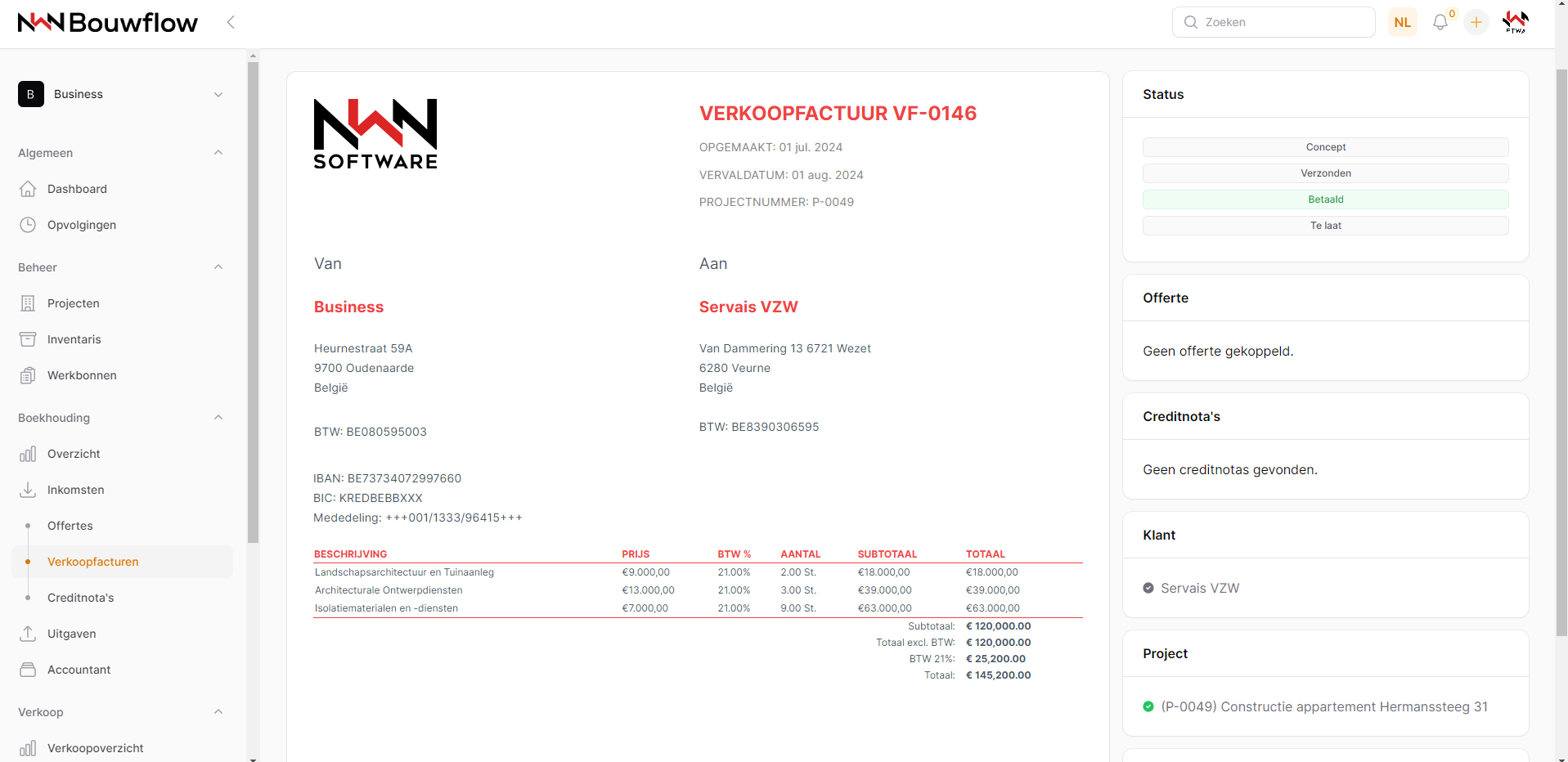The image size is (1568, 762).
Task: Open Projecten building icon
Action: coord(28,303)
